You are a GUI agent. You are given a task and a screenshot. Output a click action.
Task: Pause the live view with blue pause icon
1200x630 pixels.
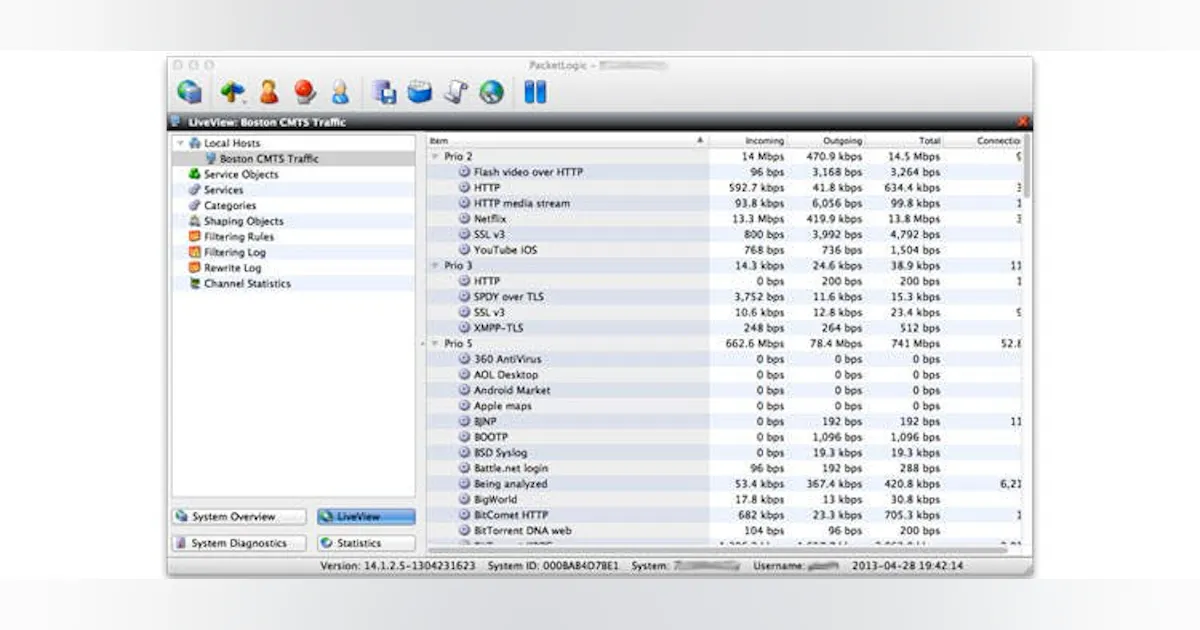point(535,92)
